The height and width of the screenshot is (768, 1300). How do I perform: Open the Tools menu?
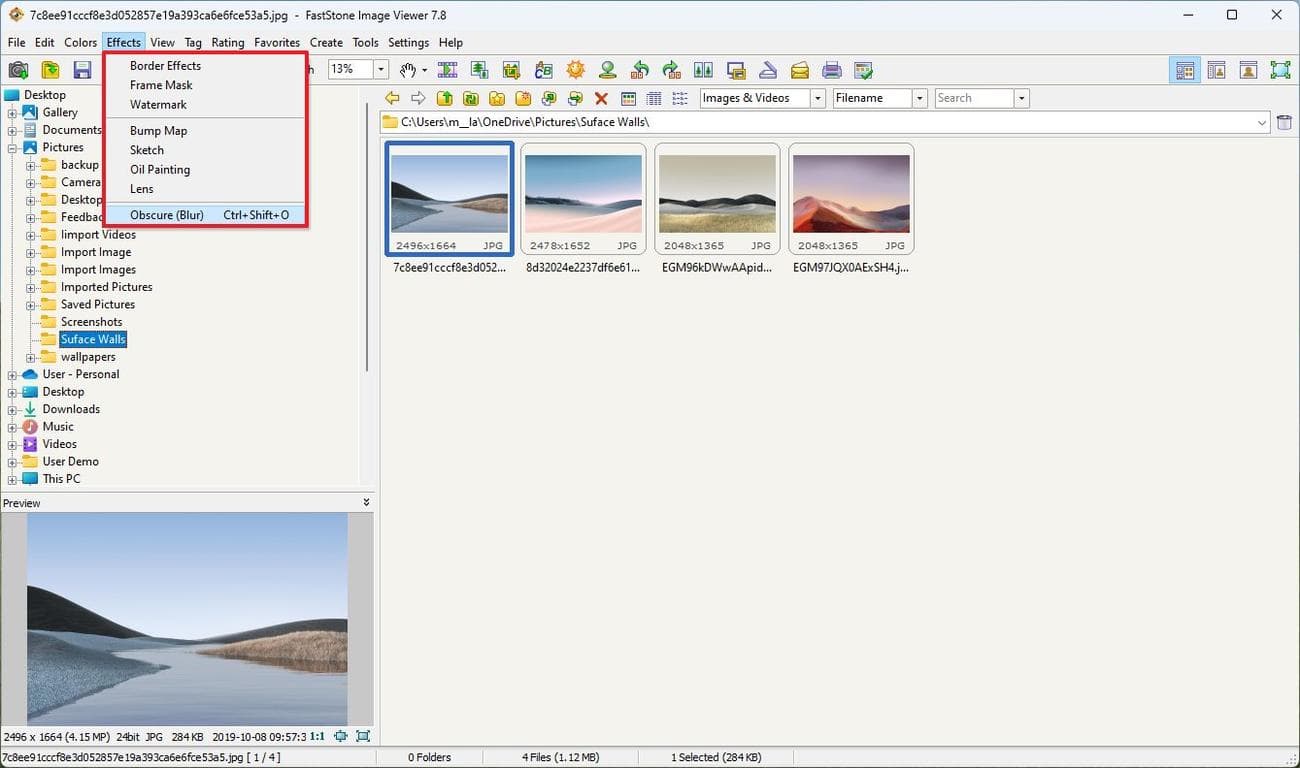365,42
